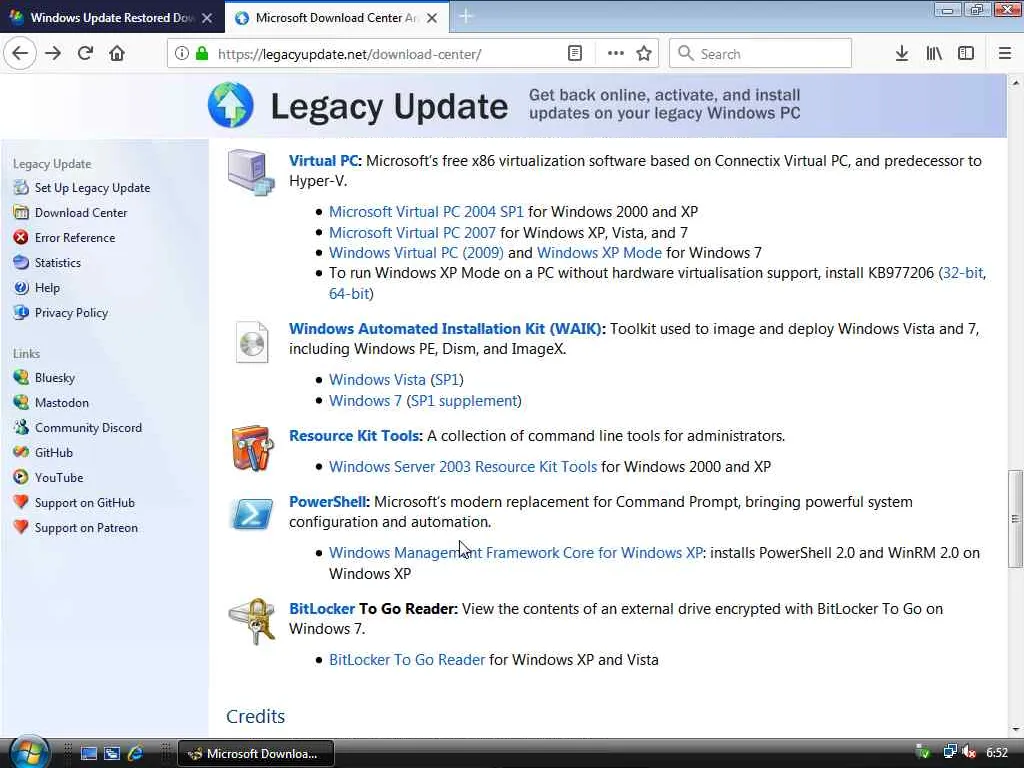This screenshot has height=768, width=1024.
Task: Click the page's vertical scrollbar thumb
Action: (x=1015, y=519)
